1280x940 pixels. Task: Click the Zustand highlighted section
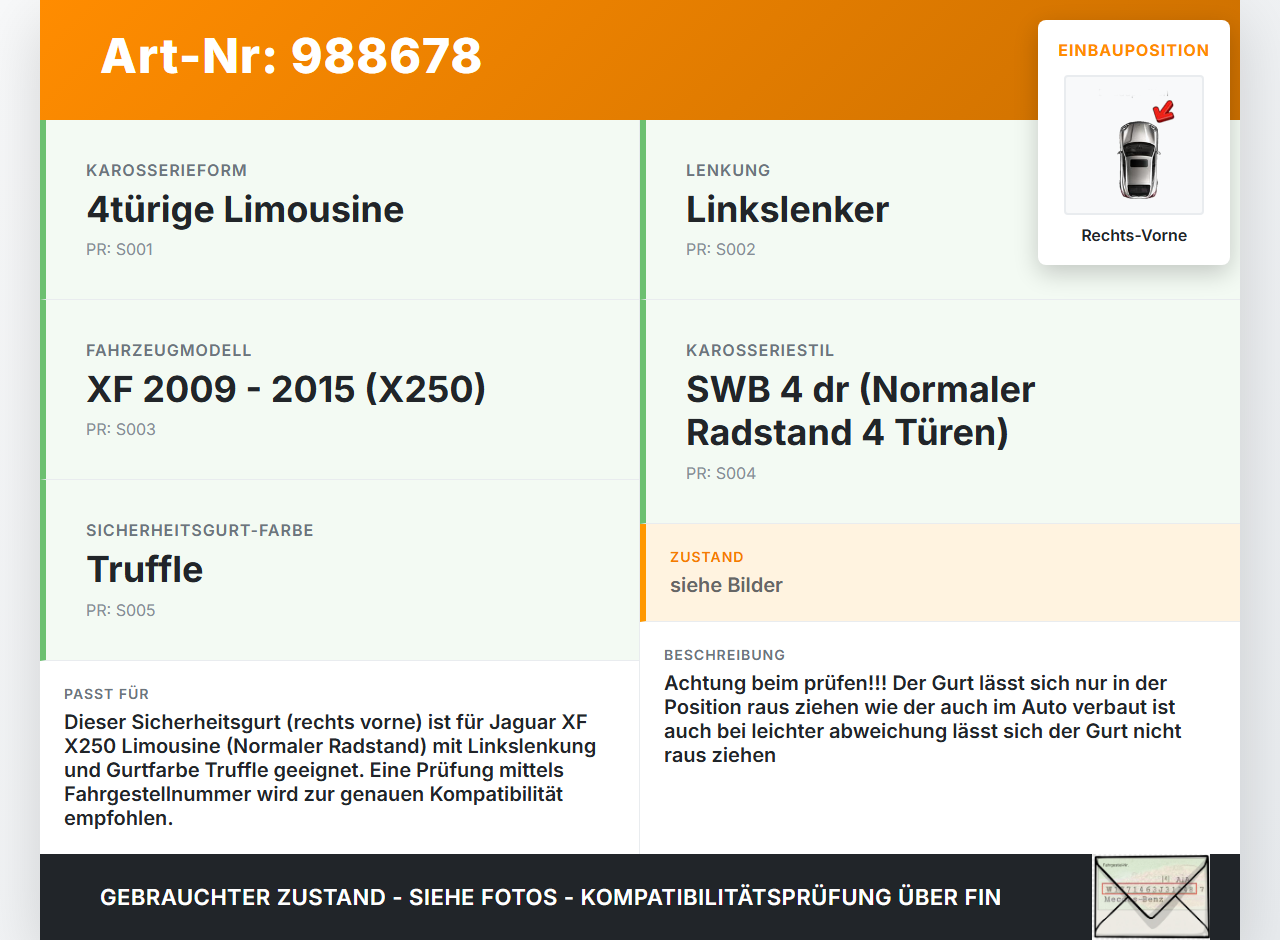tap(940, 572)
